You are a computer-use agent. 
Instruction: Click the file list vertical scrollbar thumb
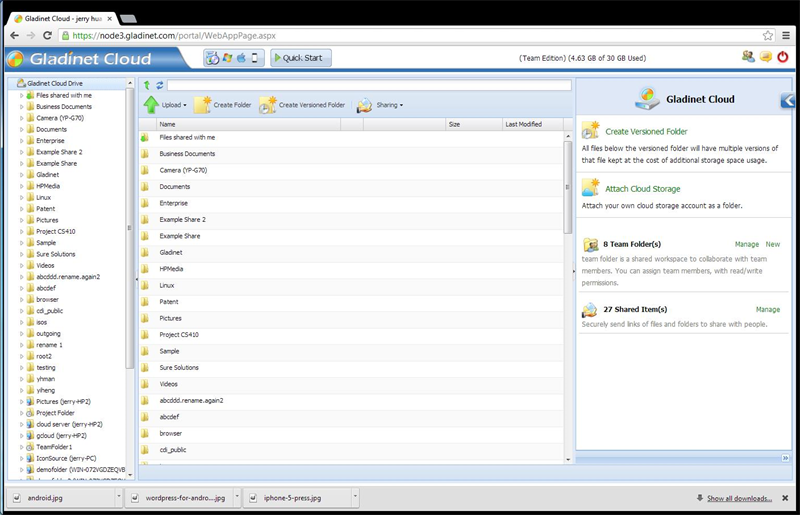tap(567, 187)
